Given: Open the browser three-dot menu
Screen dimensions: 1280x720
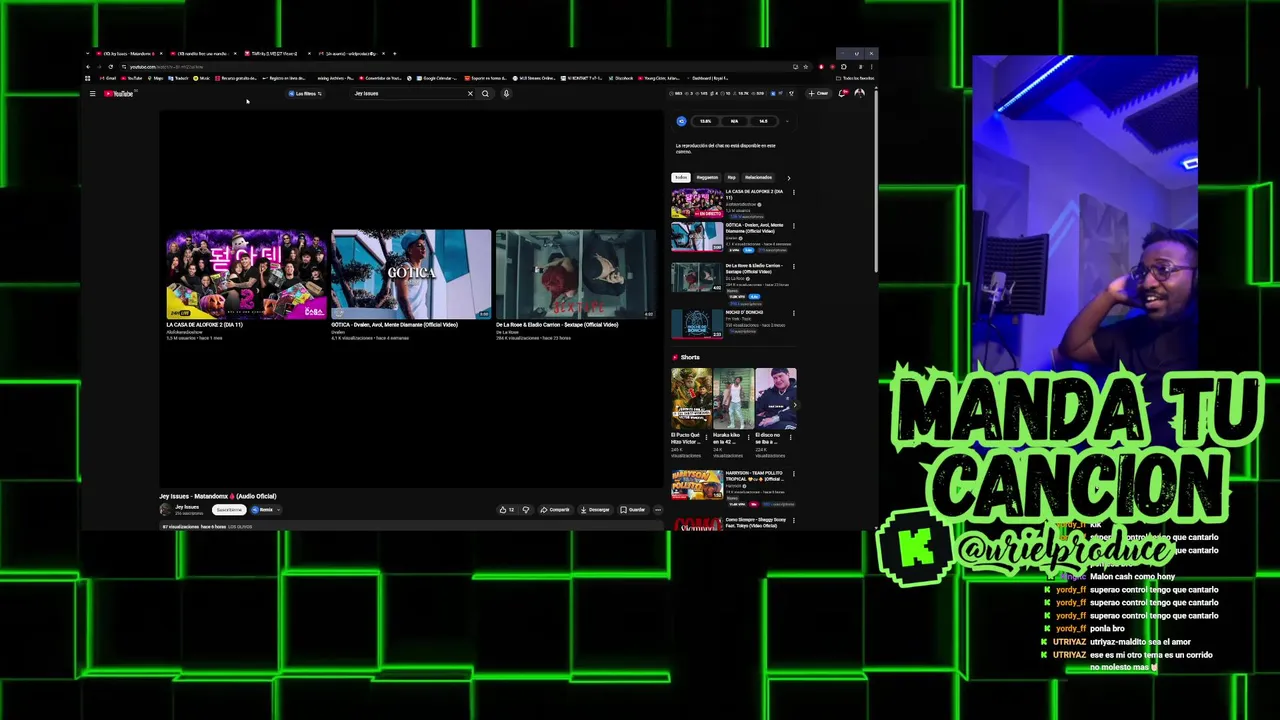Looking at the screenshot, I should [871, 67].
